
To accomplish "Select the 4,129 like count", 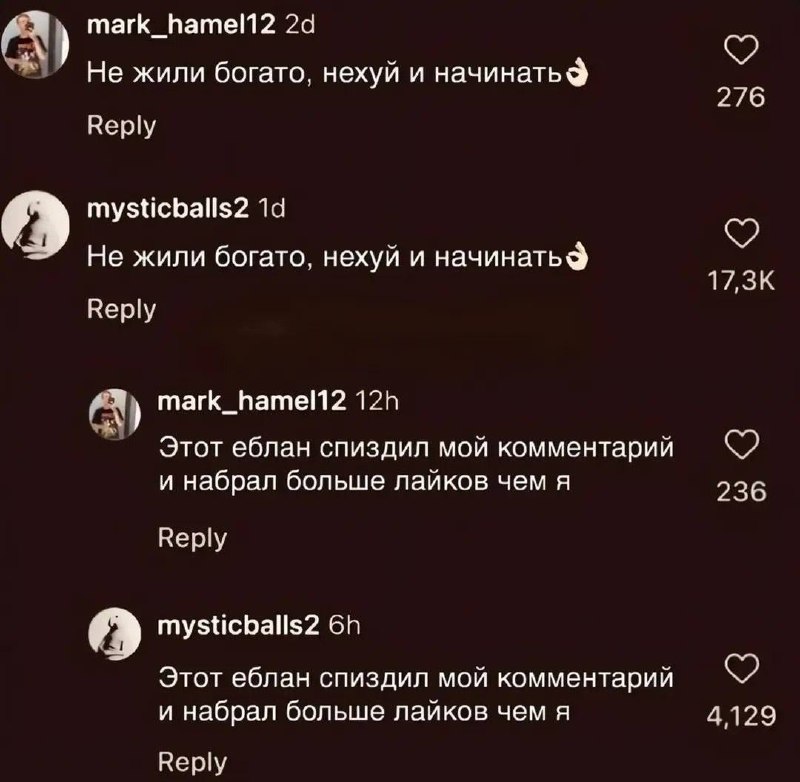I will [x=741, y=716].
